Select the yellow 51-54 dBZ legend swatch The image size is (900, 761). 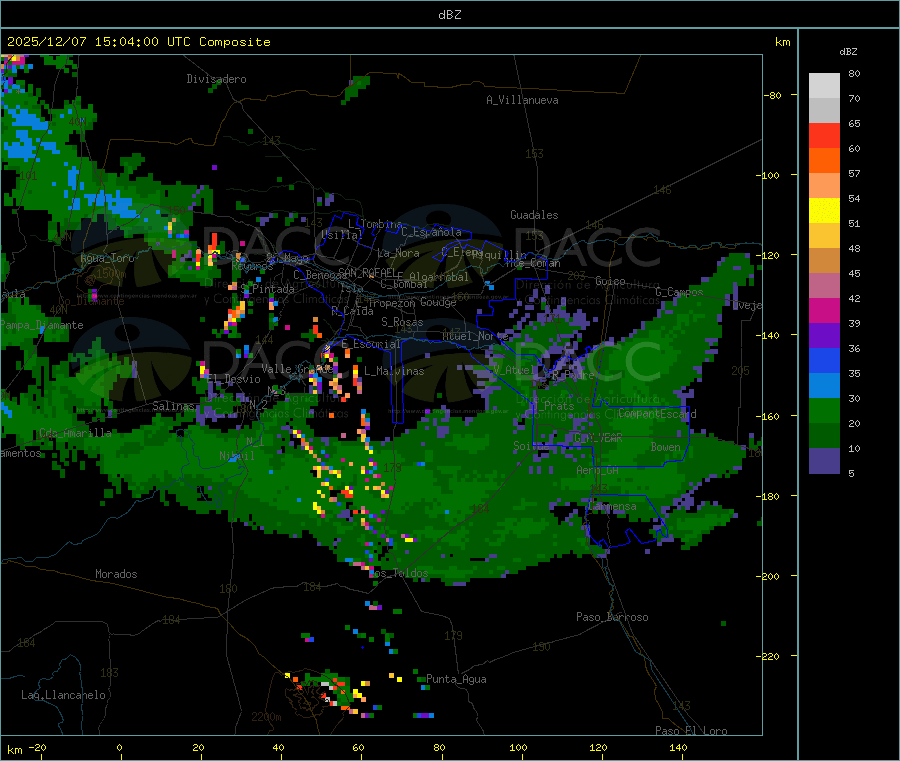[824, 211]
